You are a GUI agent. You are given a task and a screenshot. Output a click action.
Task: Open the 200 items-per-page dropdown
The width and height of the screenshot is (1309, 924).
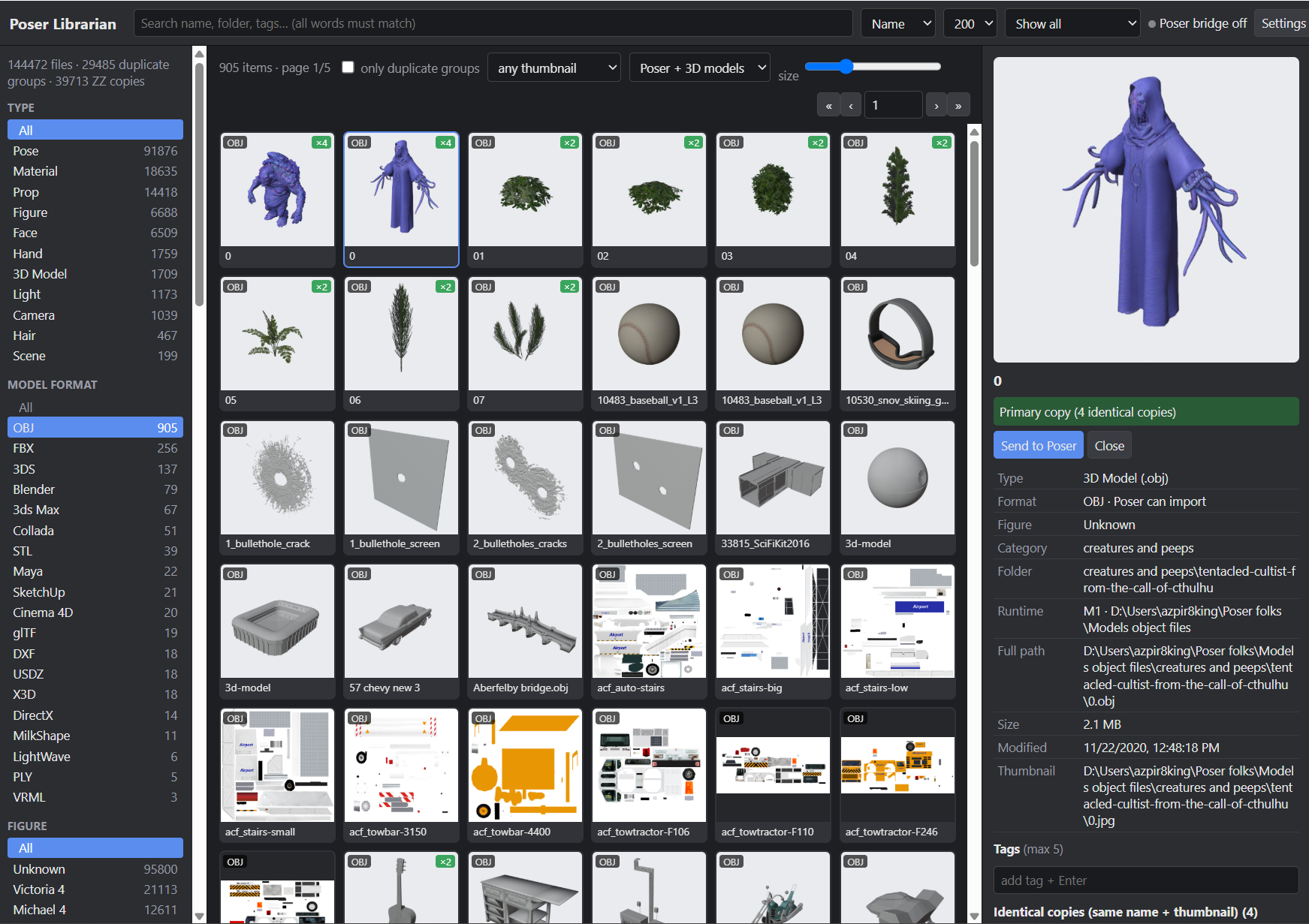(x=970, y=23)
